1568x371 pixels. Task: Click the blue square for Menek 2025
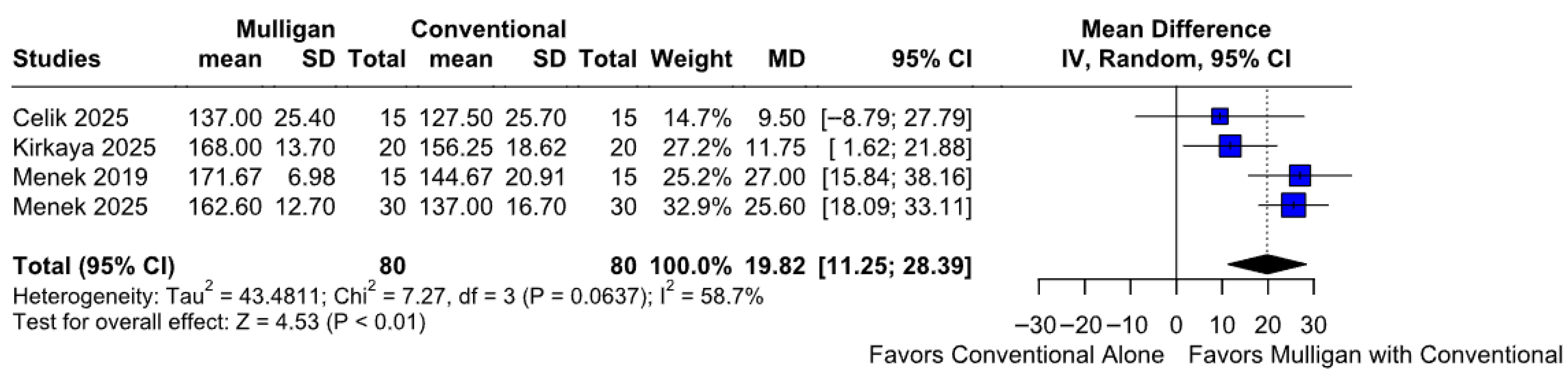pos(1293,205)
